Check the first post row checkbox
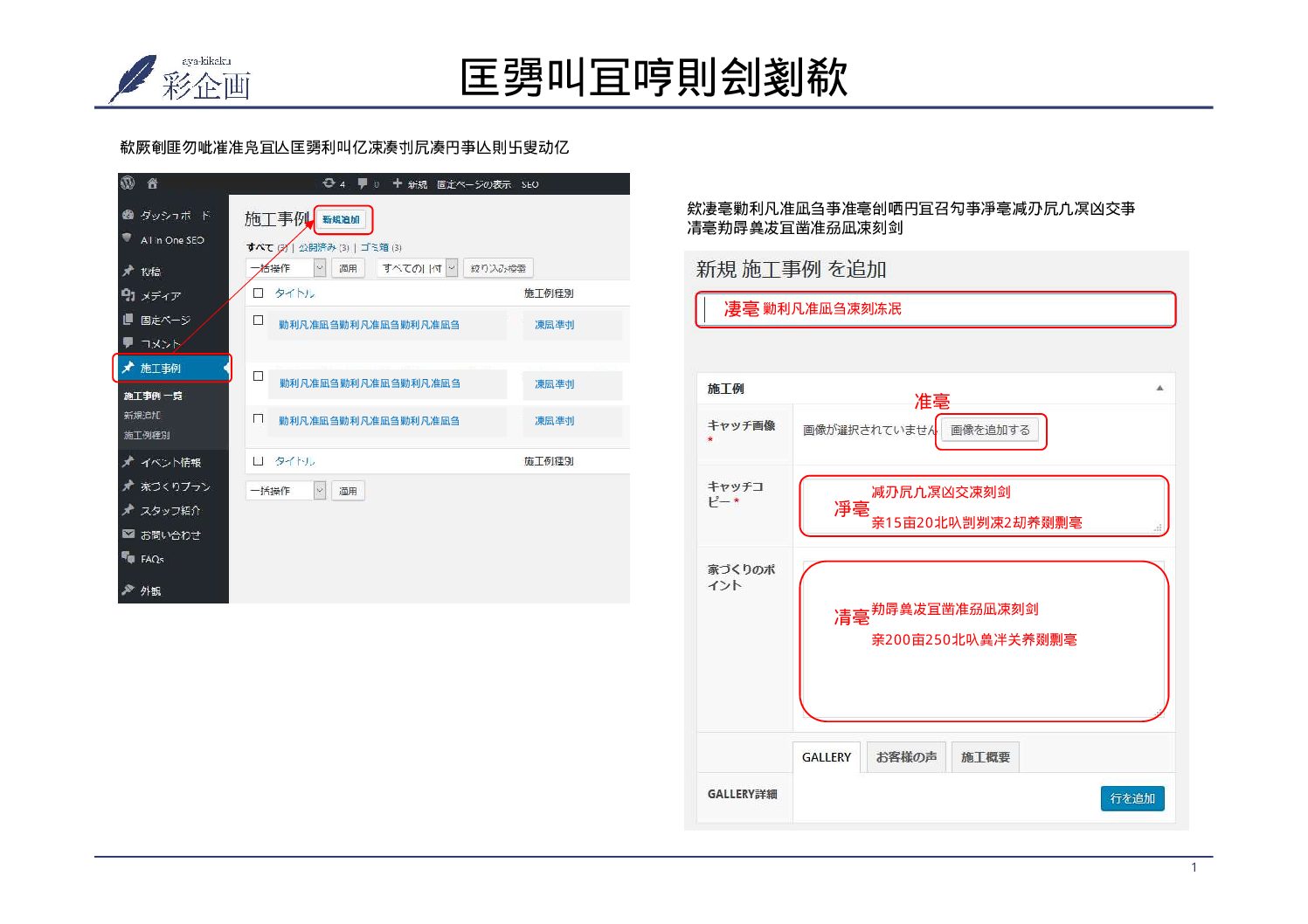The height and width of the screenshot is (924, 1308). click(258, 321)
